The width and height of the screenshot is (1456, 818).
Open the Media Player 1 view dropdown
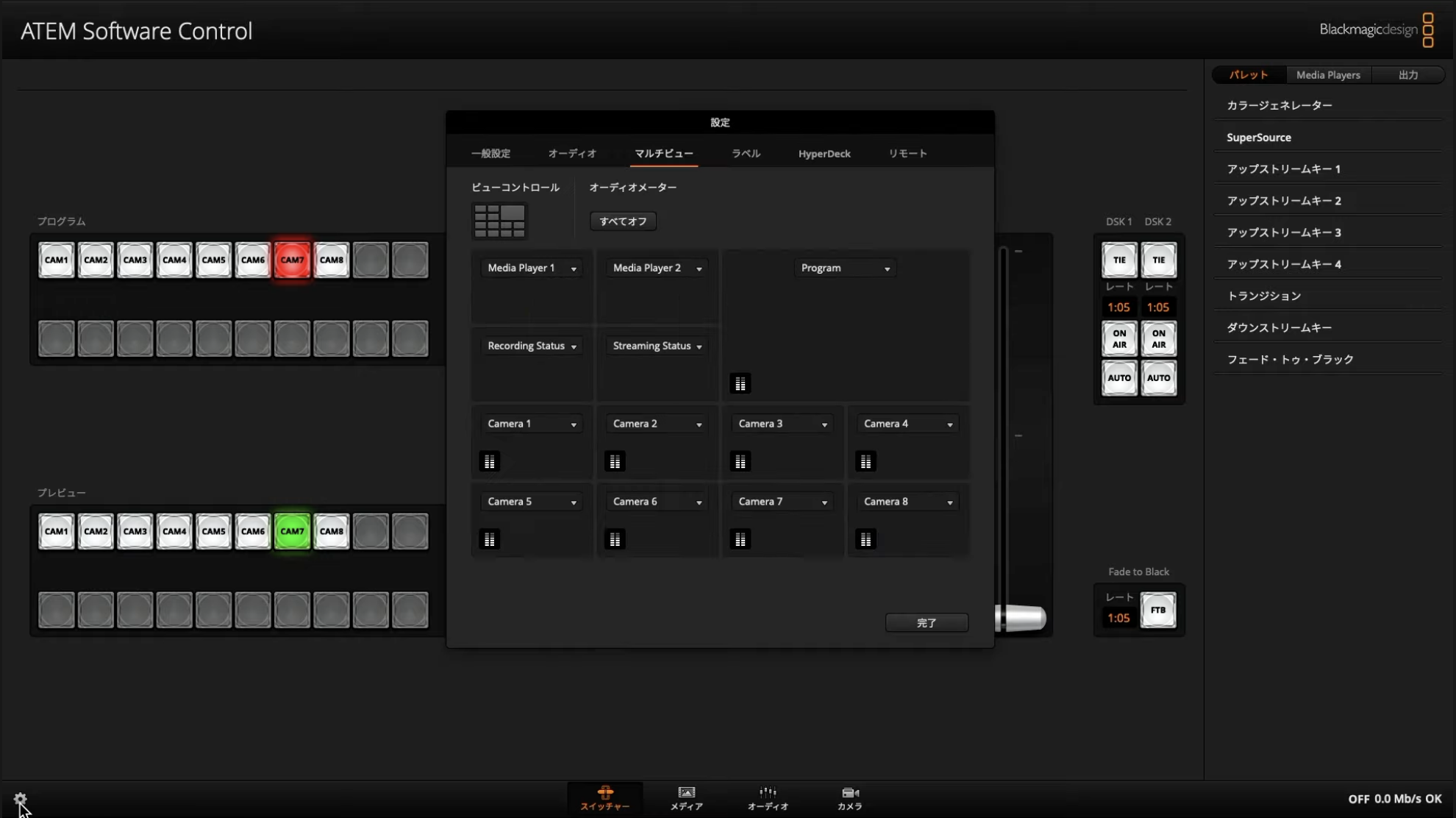[531, 268]
